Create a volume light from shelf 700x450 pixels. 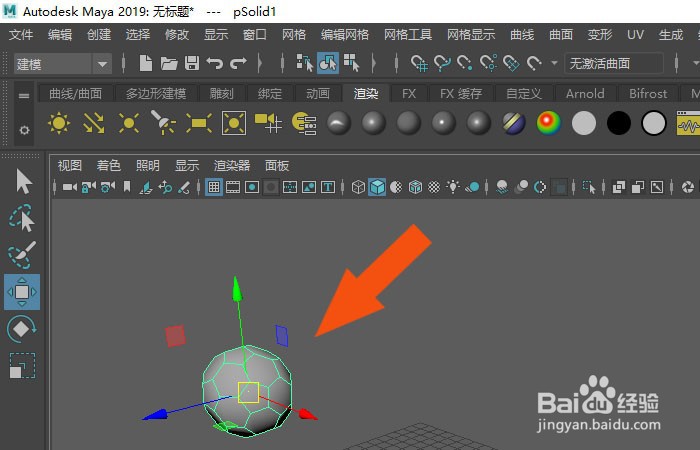(234, 123)
